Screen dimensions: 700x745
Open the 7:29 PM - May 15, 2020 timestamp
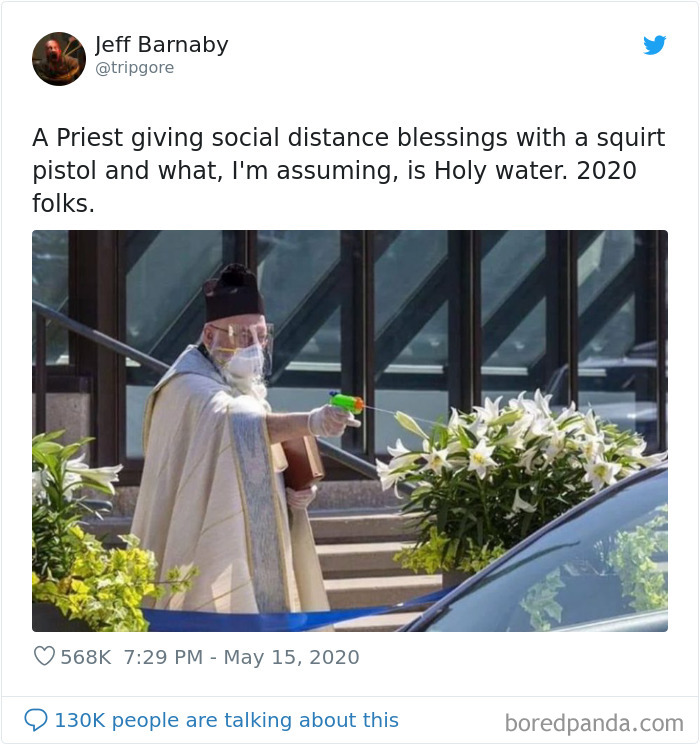(241, 657)
